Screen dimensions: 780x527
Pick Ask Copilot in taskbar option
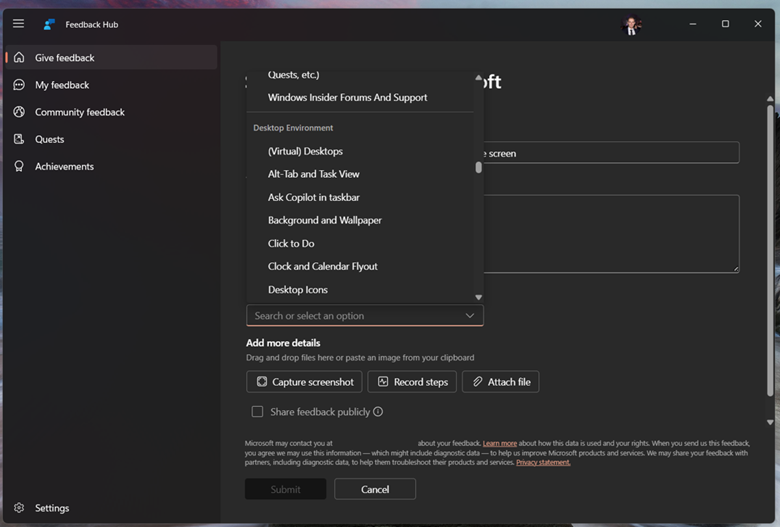[313, 198]
